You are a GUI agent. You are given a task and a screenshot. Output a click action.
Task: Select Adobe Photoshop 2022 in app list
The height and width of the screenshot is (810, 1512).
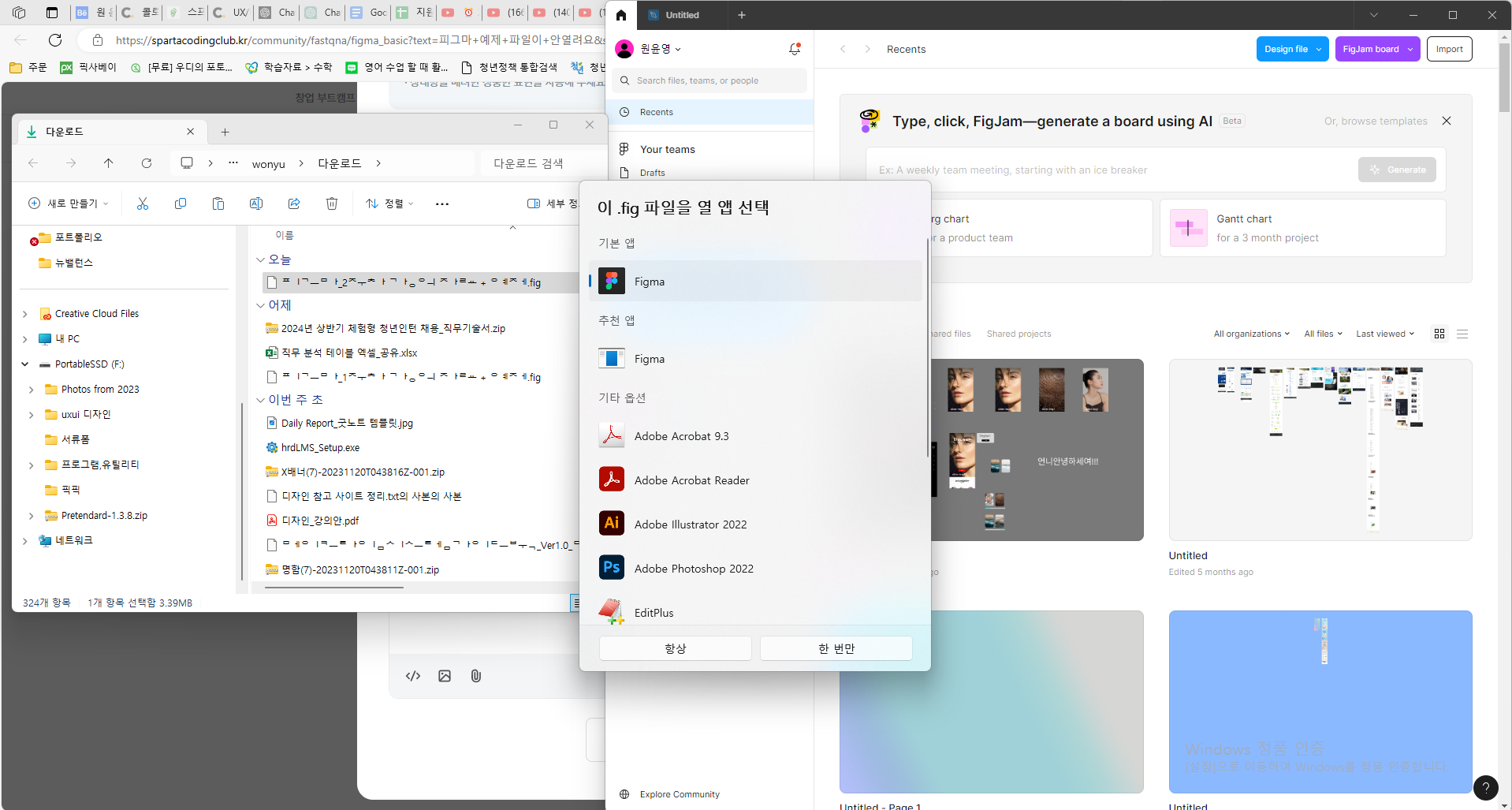pyautogui.click(x=755, y=568)
